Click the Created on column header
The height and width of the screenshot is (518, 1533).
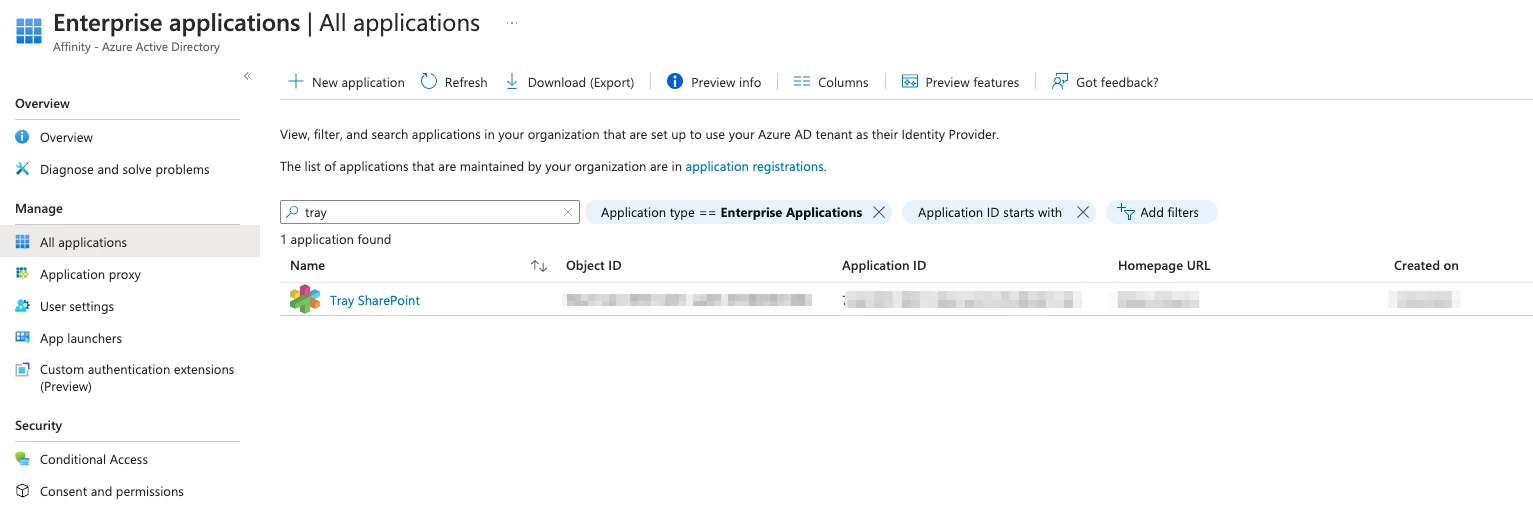(x=1426, y=266)
